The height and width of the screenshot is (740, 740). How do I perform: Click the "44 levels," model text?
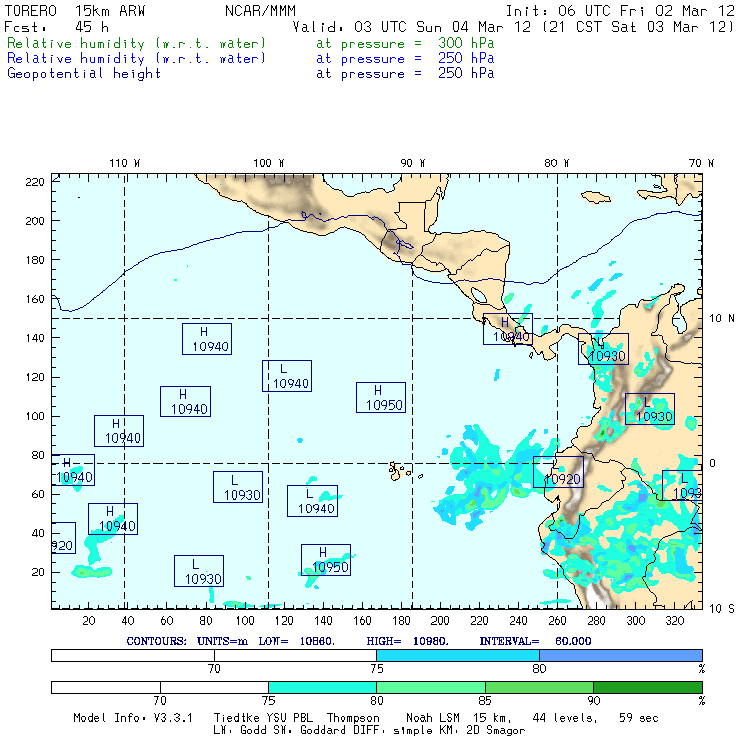coord(565,718)
